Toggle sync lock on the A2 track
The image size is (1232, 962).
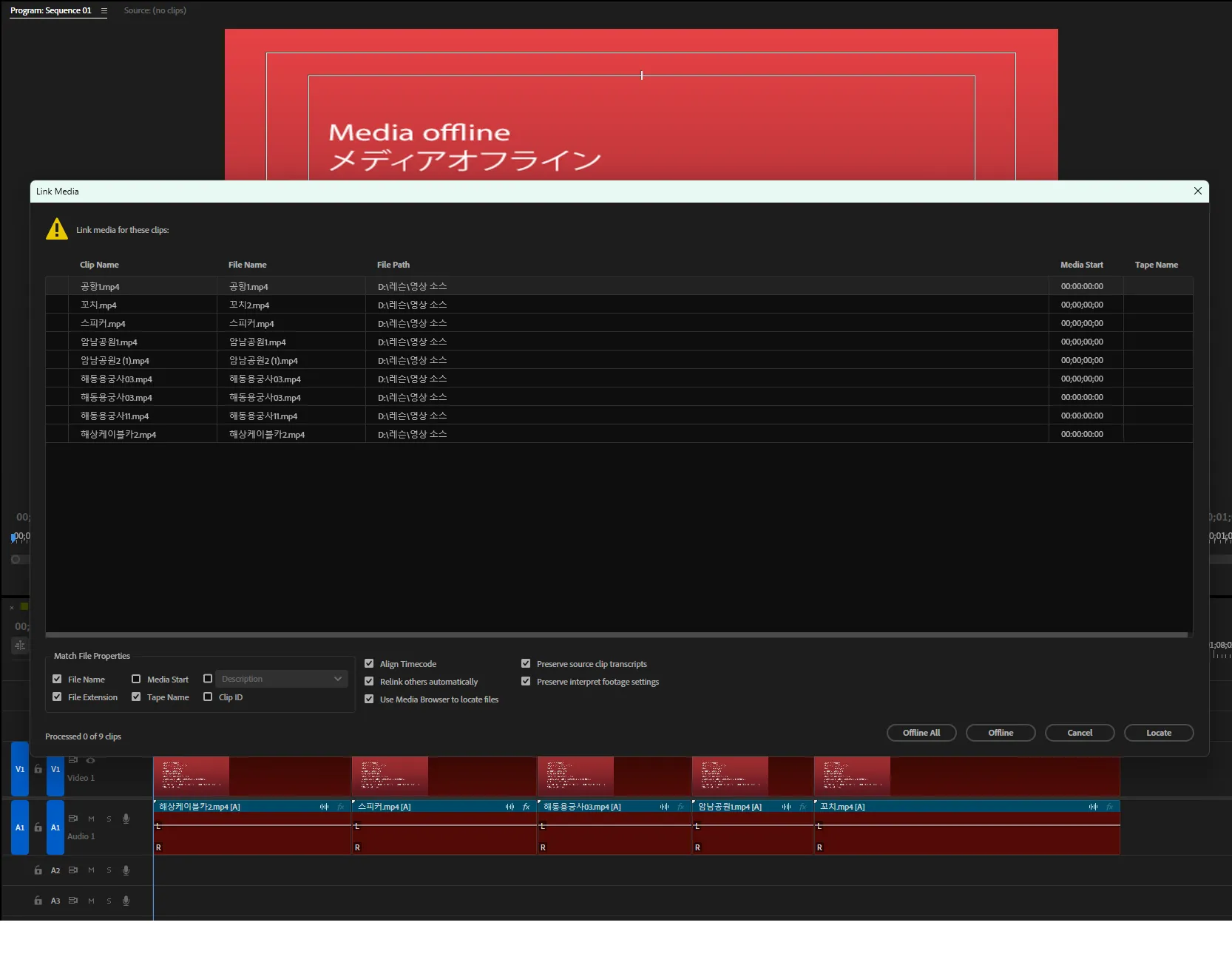click(x=73, y=870)
